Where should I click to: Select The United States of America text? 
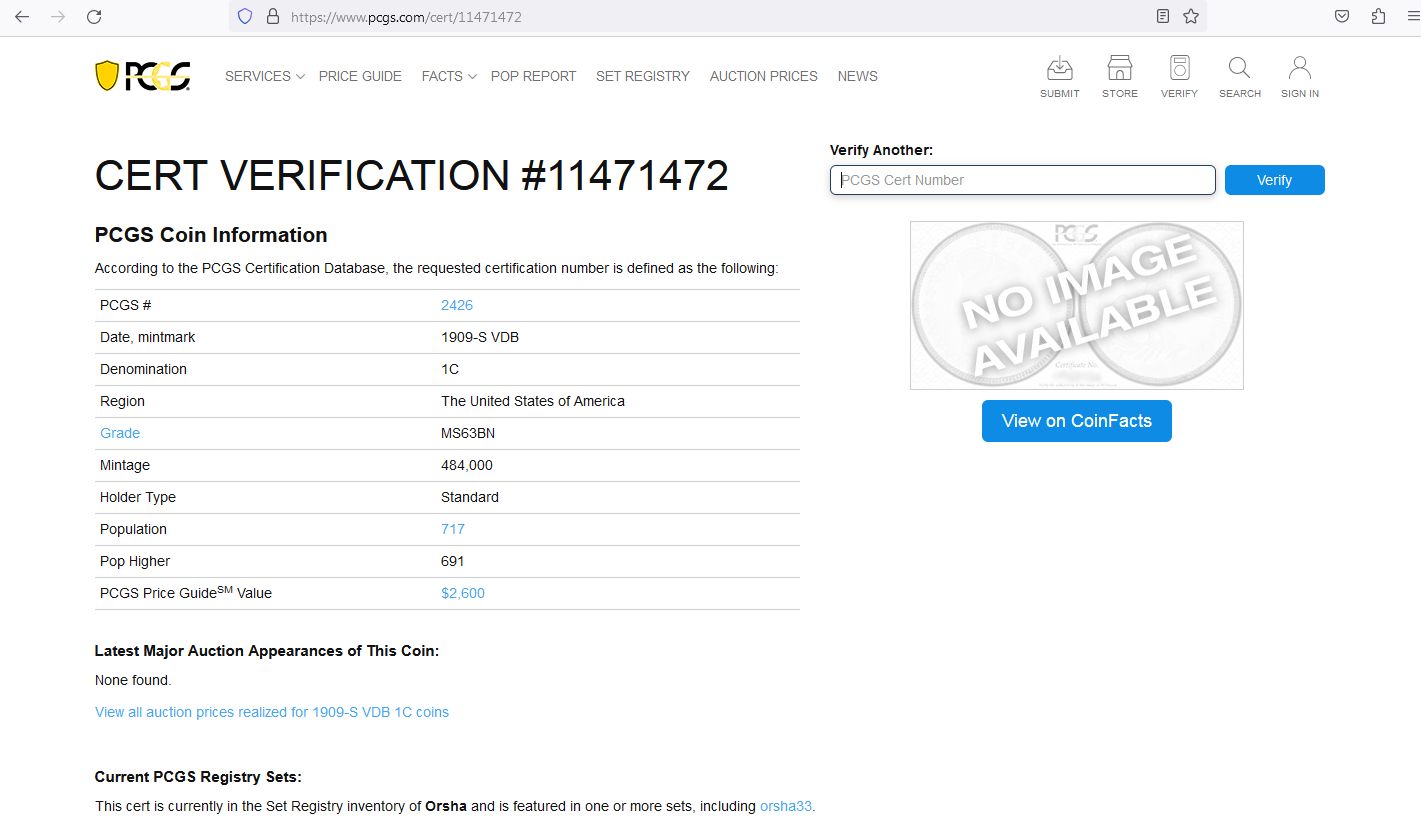point(533,401)
